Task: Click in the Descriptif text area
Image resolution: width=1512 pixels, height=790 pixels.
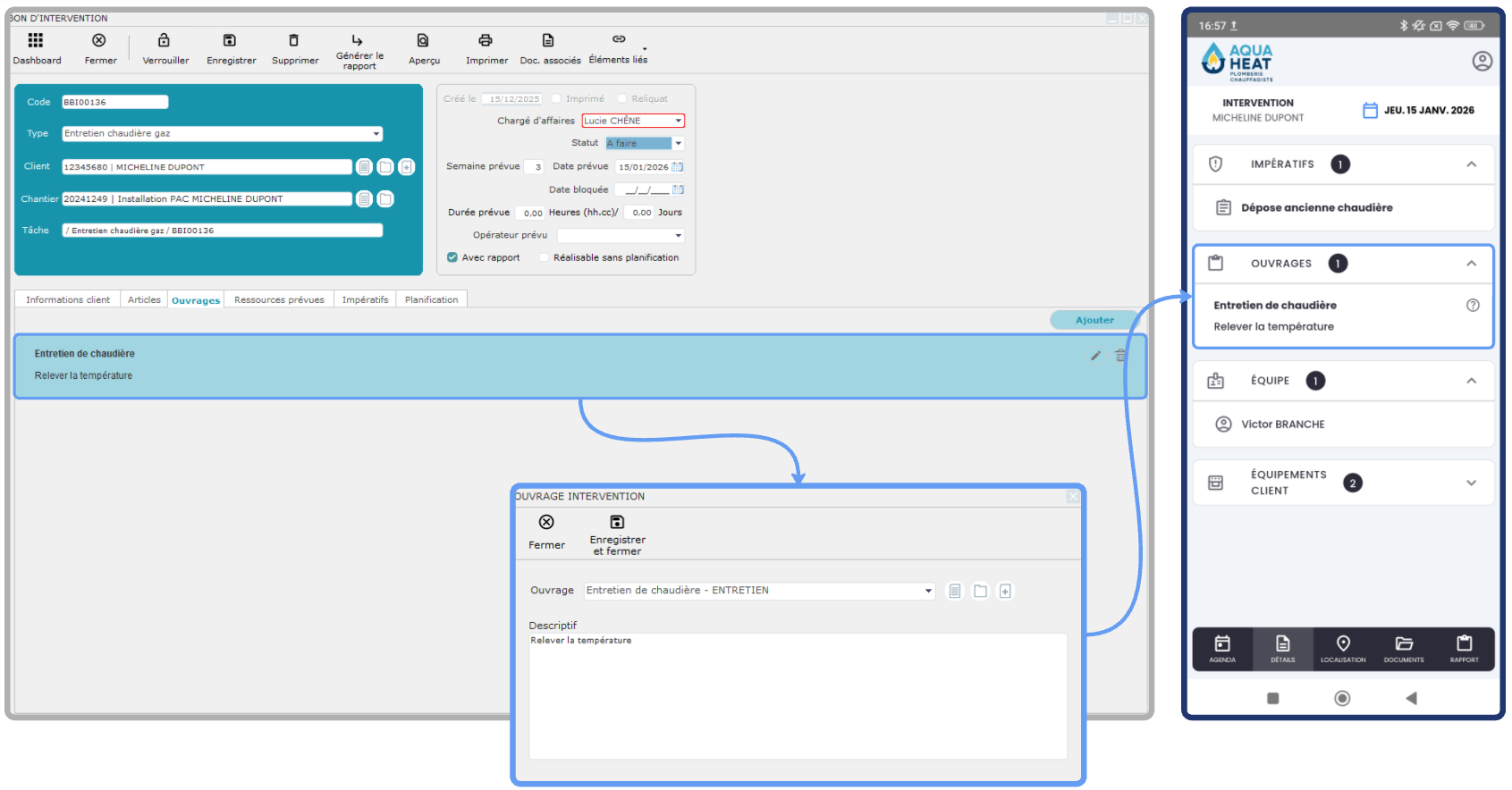Action: [x=798, y=697]
